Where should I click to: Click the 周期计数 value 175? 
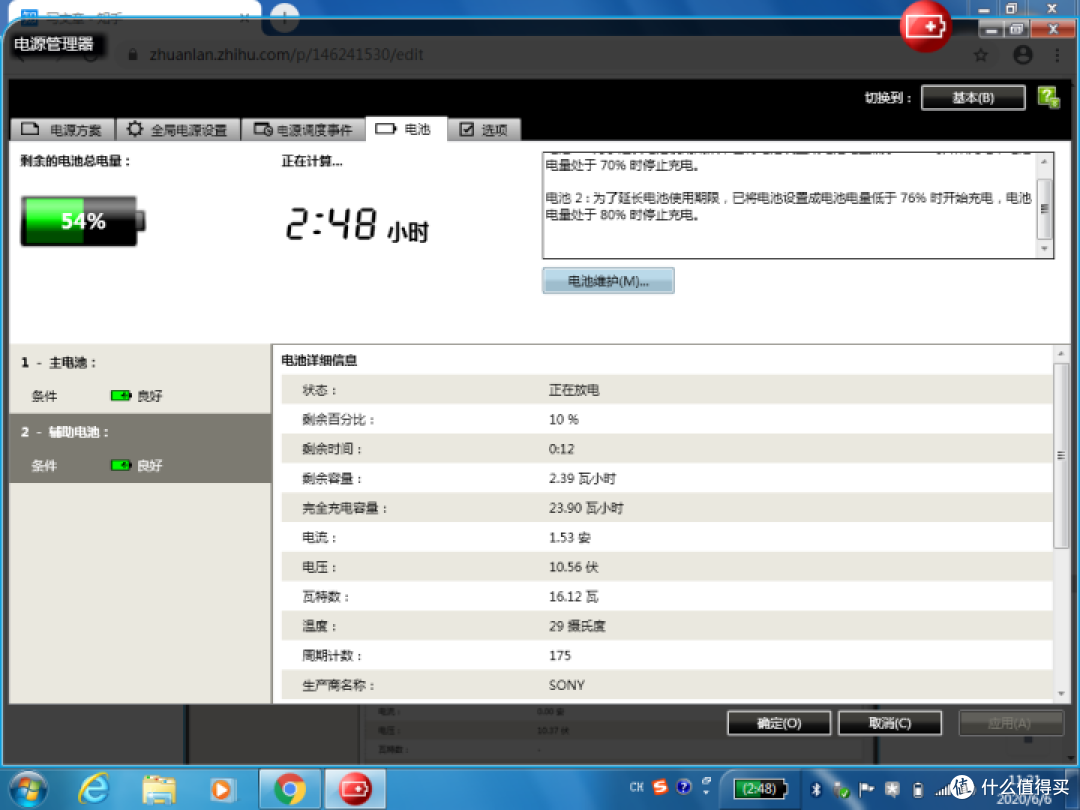560,656
